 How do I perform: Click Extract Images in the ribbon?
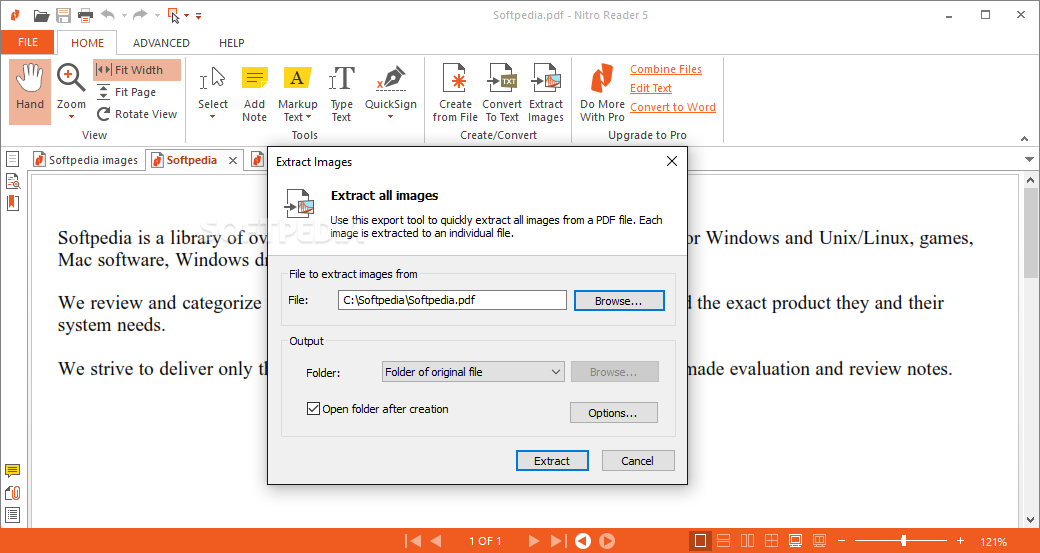click(x=546, y=93)
